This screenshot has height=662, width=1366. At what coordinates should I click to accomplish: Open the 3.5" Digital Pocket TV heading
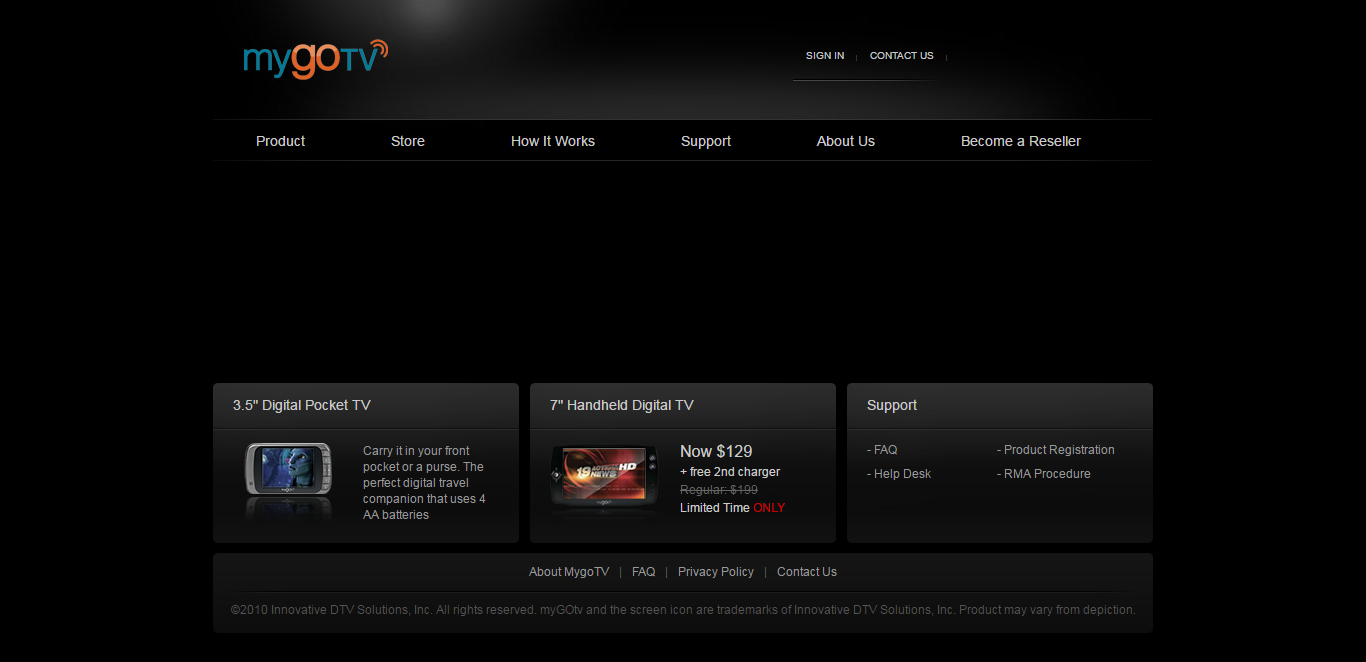[301, 405]
